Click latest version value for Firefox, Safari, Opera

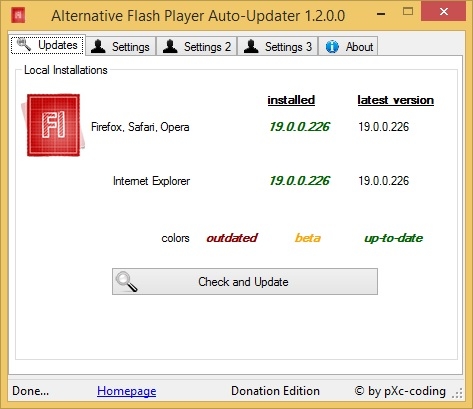tap(384, 127)
